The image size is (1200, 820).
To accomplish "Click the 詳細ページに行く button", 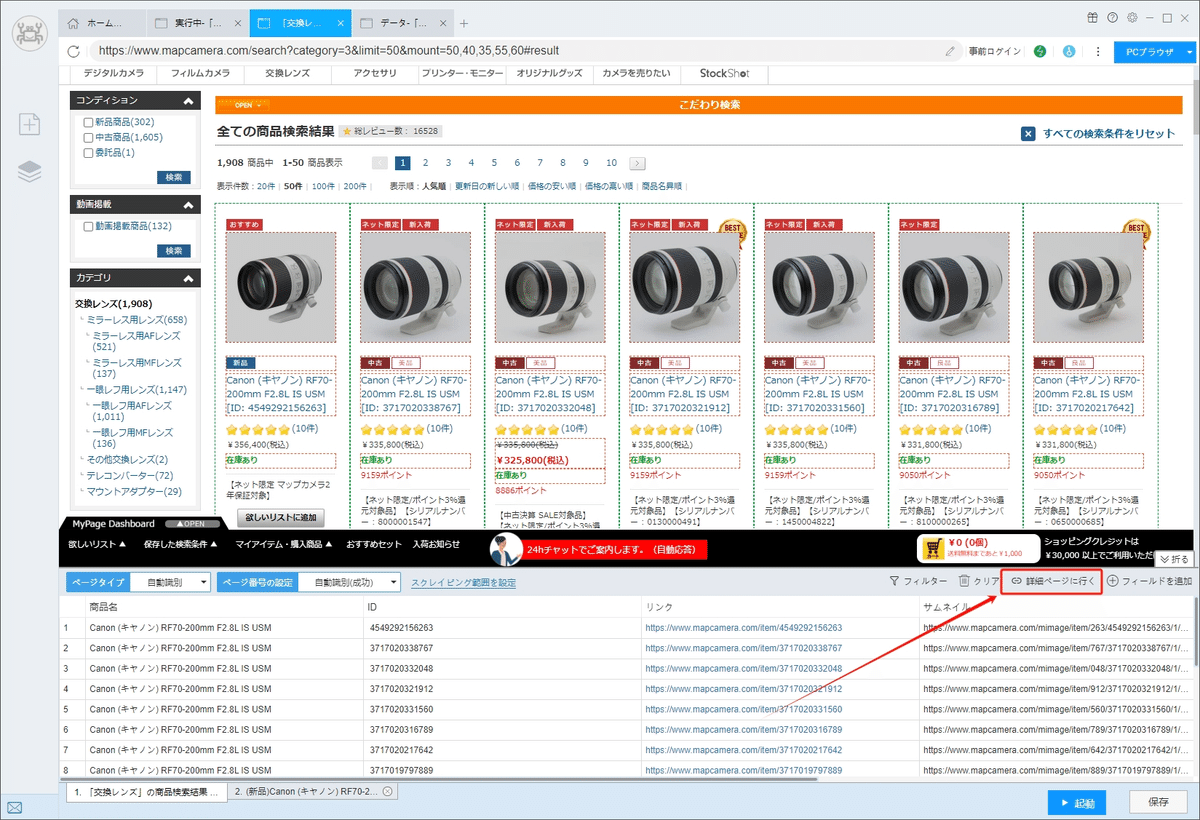I will 1051,581.
